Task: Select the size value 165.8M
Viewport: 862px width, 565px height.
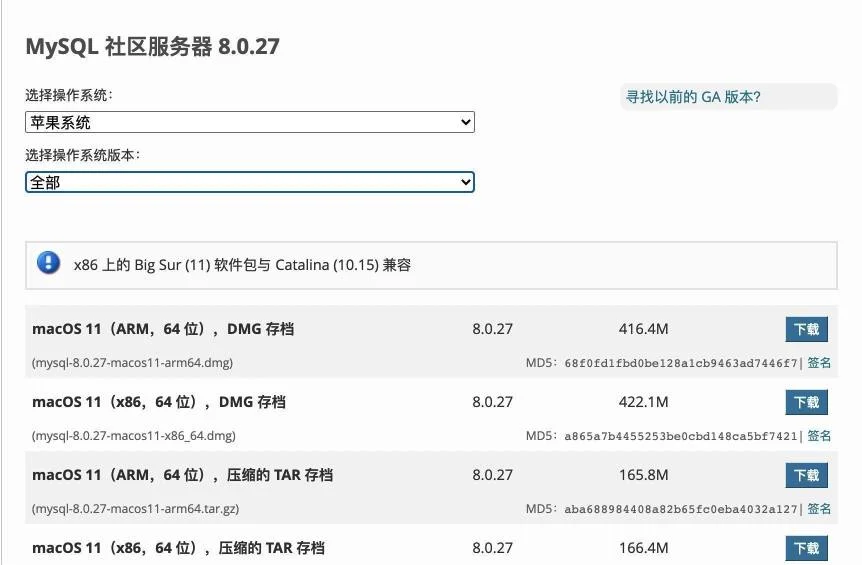Action: point(643,475)
